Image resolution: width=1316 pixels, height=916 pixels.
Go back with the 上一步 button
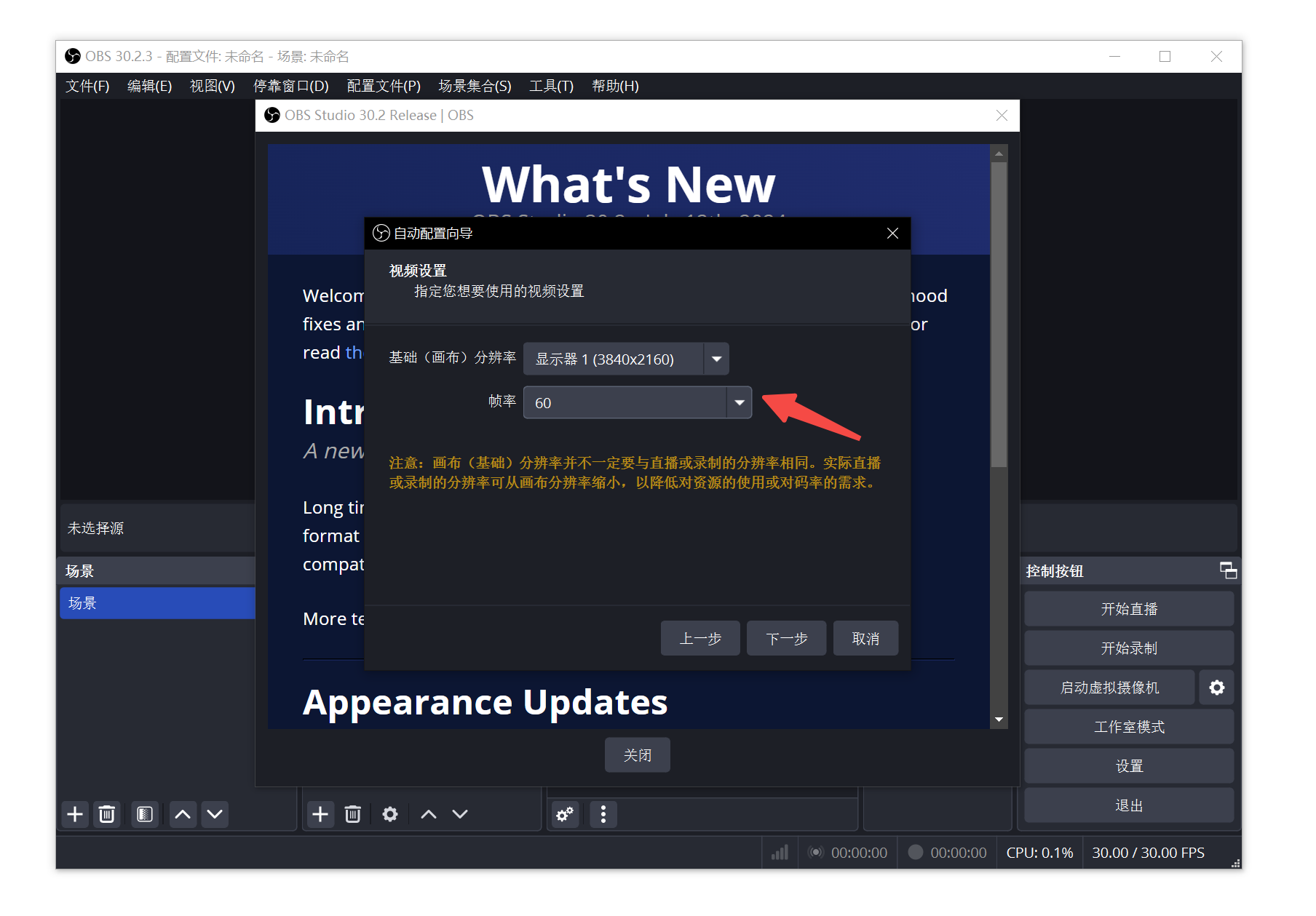pos(700,638)
